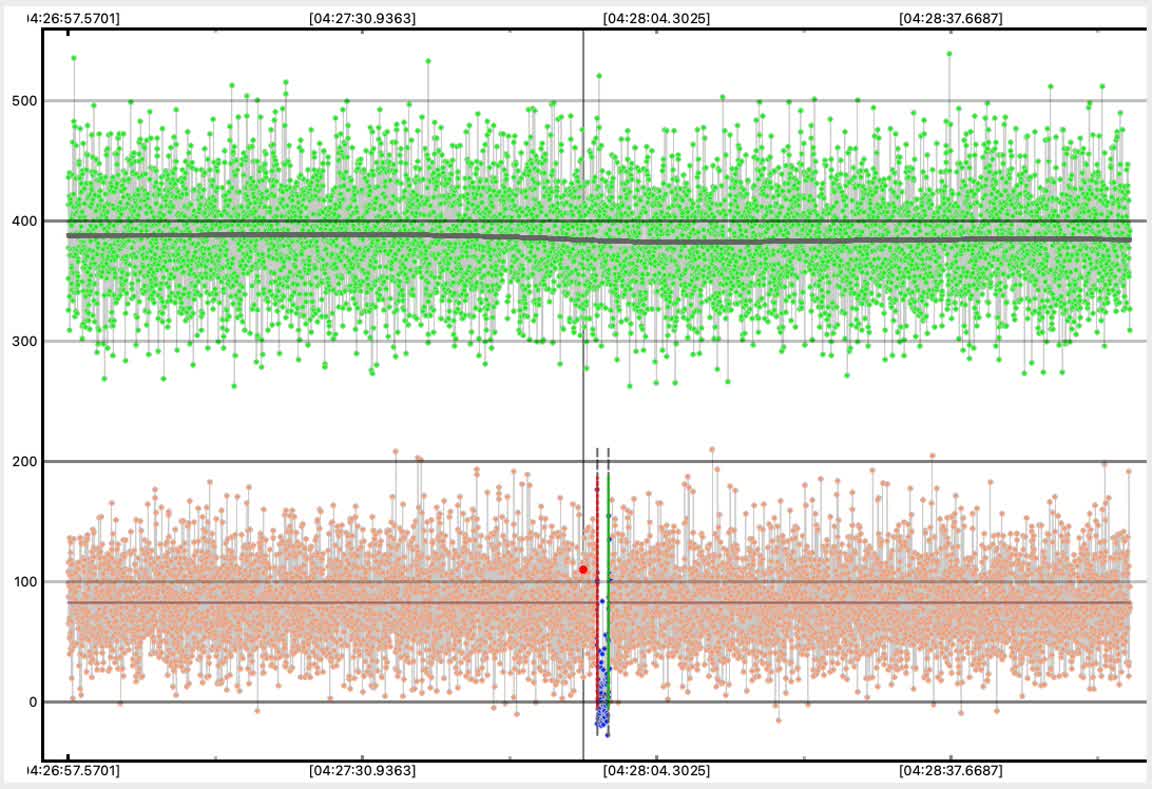Click the thick gray trend line in green series
Viewport: 1152px width, 789px height.
[x=300, y=235]
